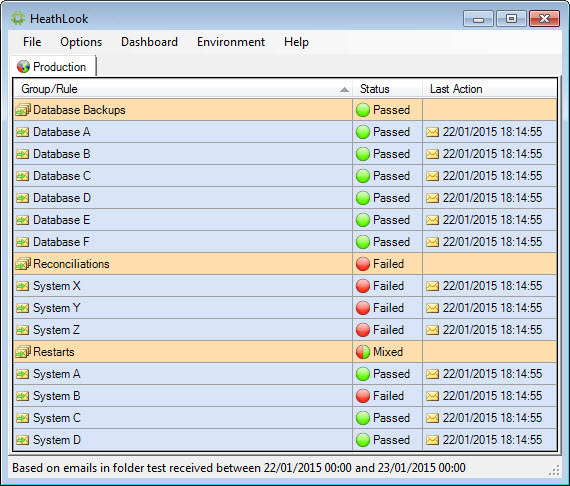The image size is (570, 486).
Task: Open the Environment menu
Action: (x=231, y=42)
